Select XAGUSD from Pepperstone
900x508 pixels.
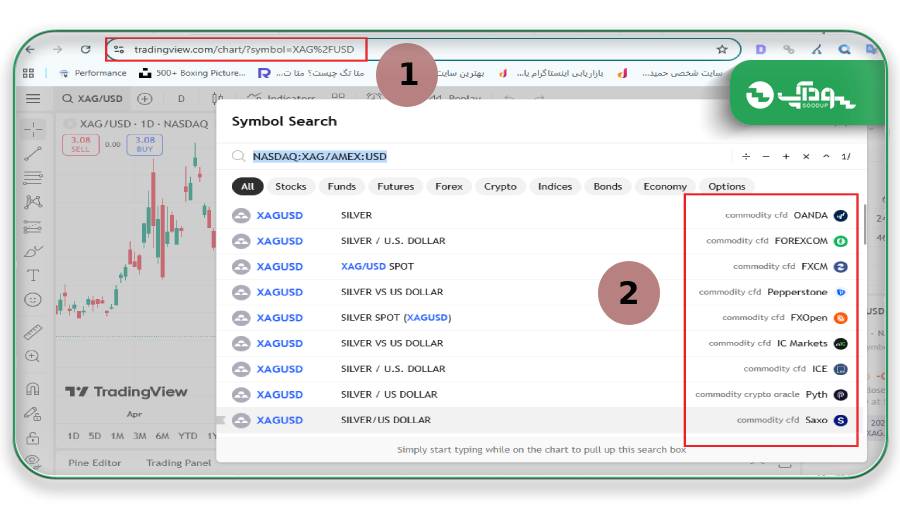click(541, 292)
